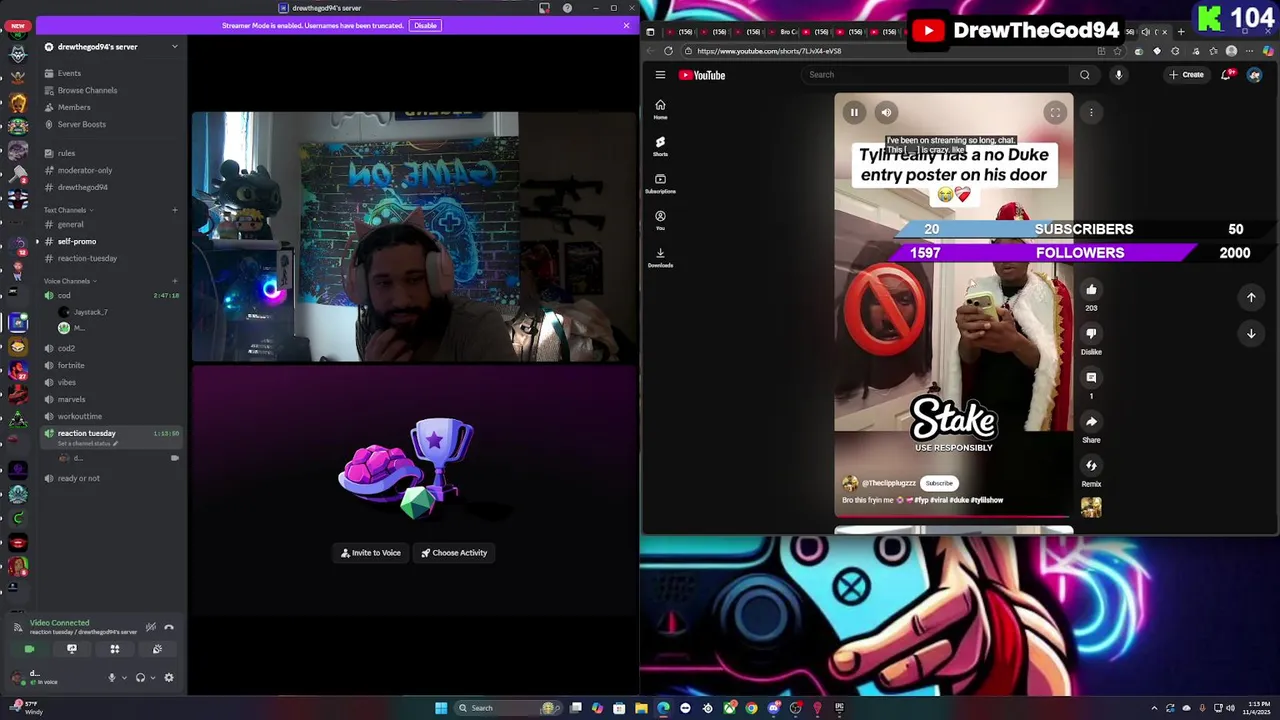The image size is (1280, 720).
Task: Click the YouTube logo
Action: (x=702, y=75)
